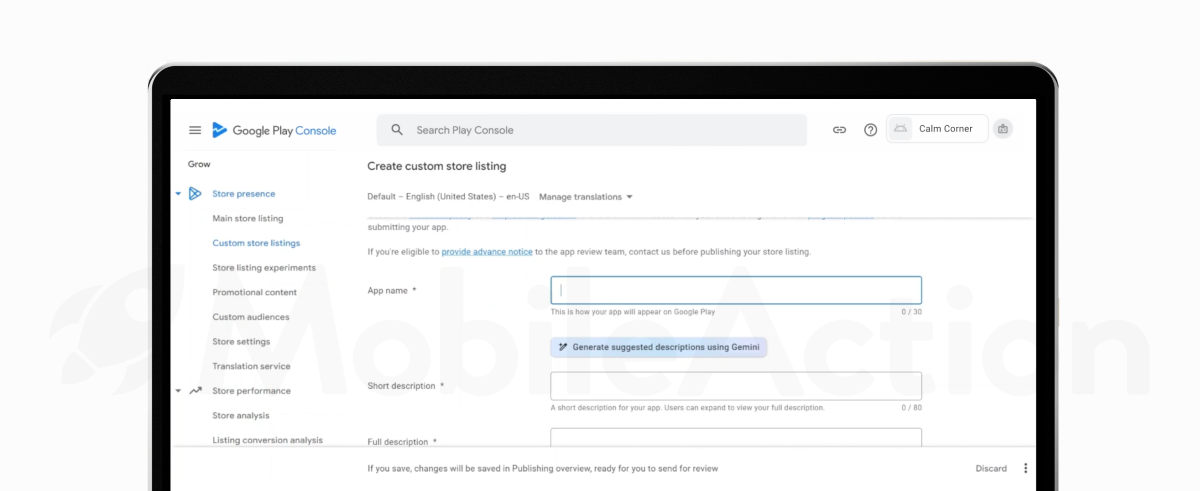Open Store listing experiments page
This screenshot has height=491, width=1200.
pyautogui.click(x=263, y=268)
